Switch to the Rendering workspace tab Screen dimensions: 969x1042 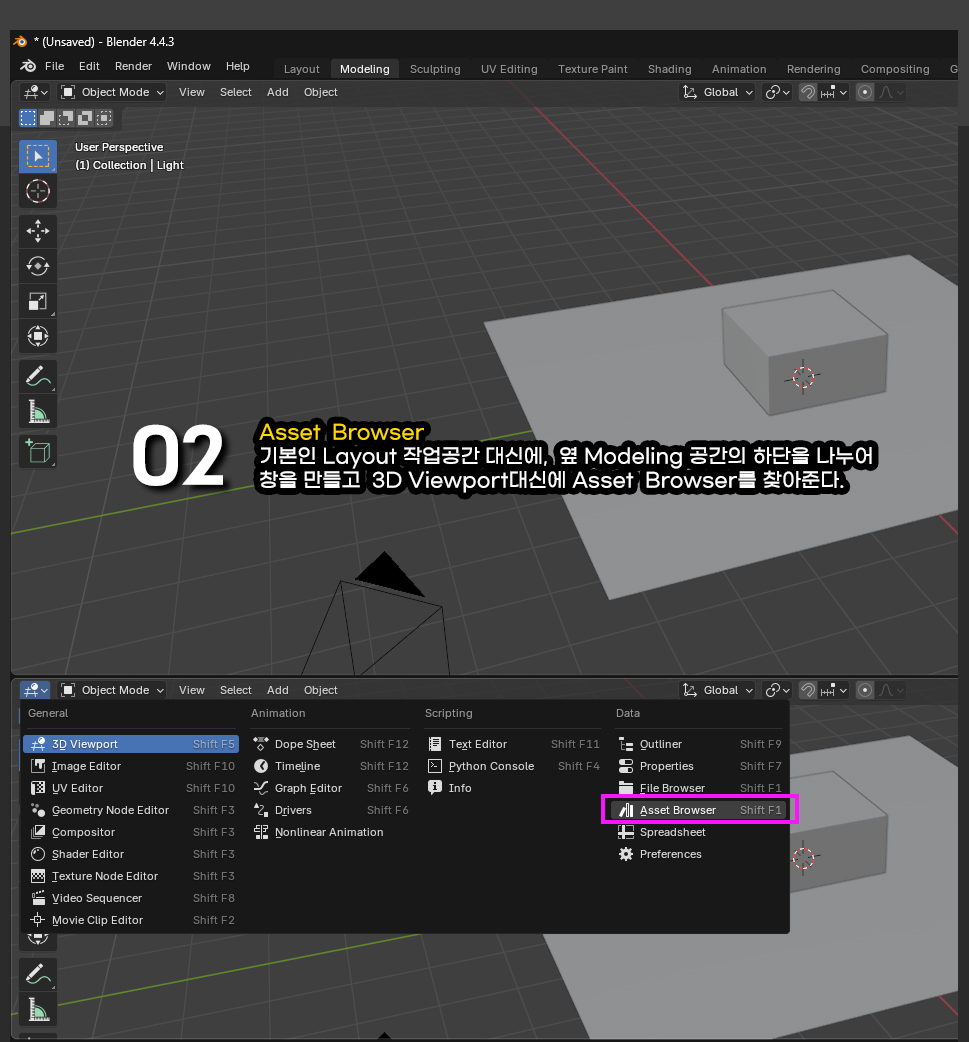(x=813, y=69)
